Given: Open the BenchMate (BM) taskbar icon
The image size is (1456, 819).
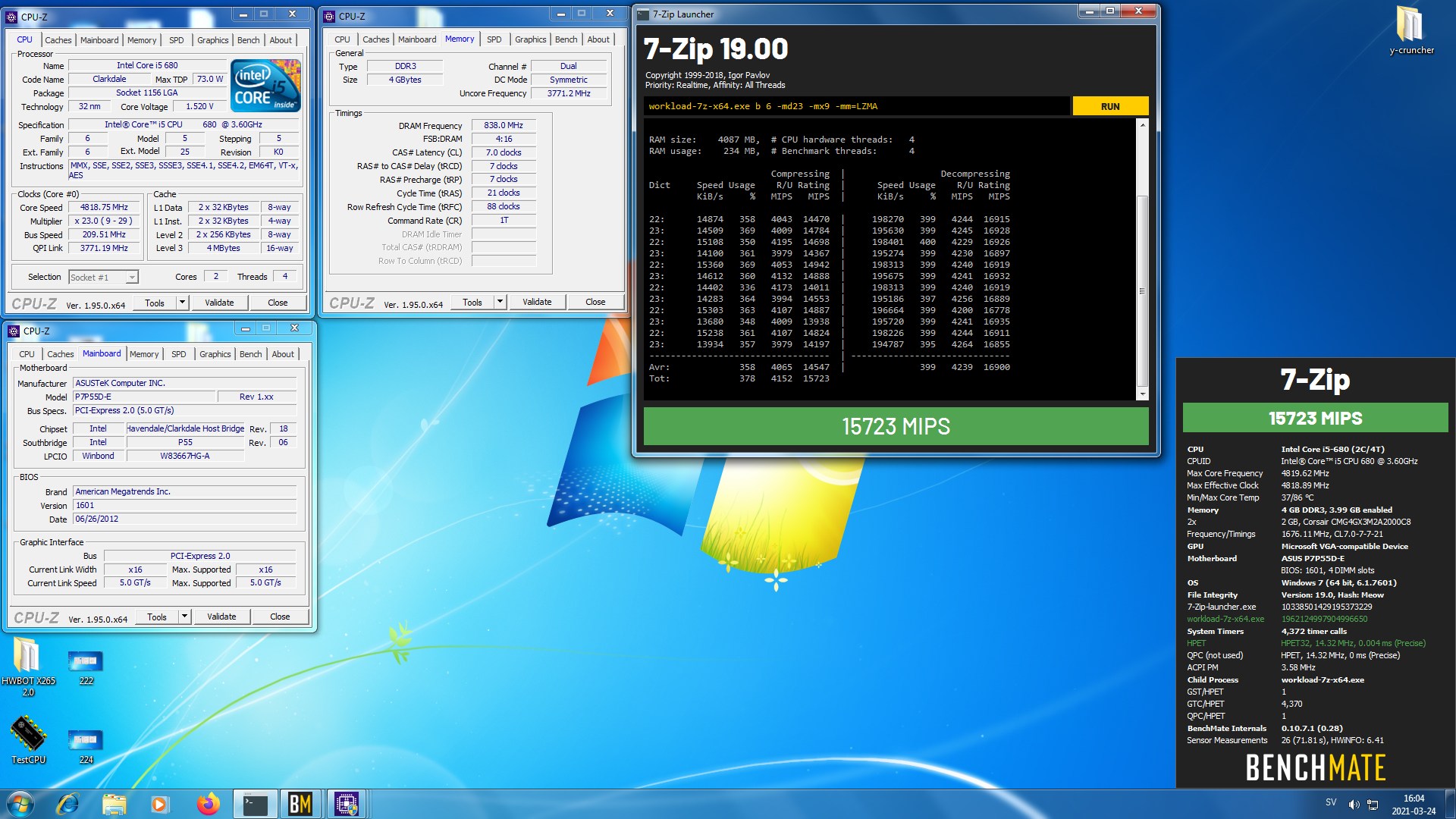Looking at the screenshot, I should pos(300,804).
